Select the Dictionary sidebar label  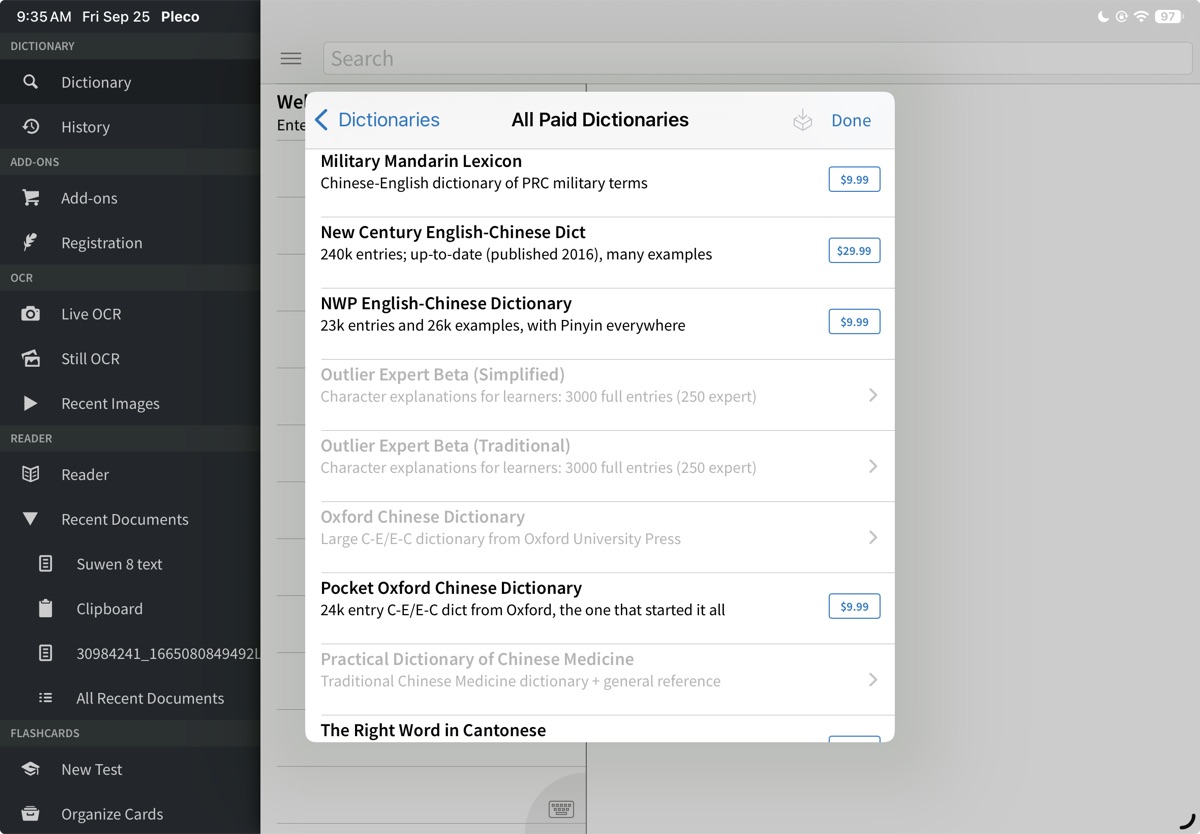96,82
